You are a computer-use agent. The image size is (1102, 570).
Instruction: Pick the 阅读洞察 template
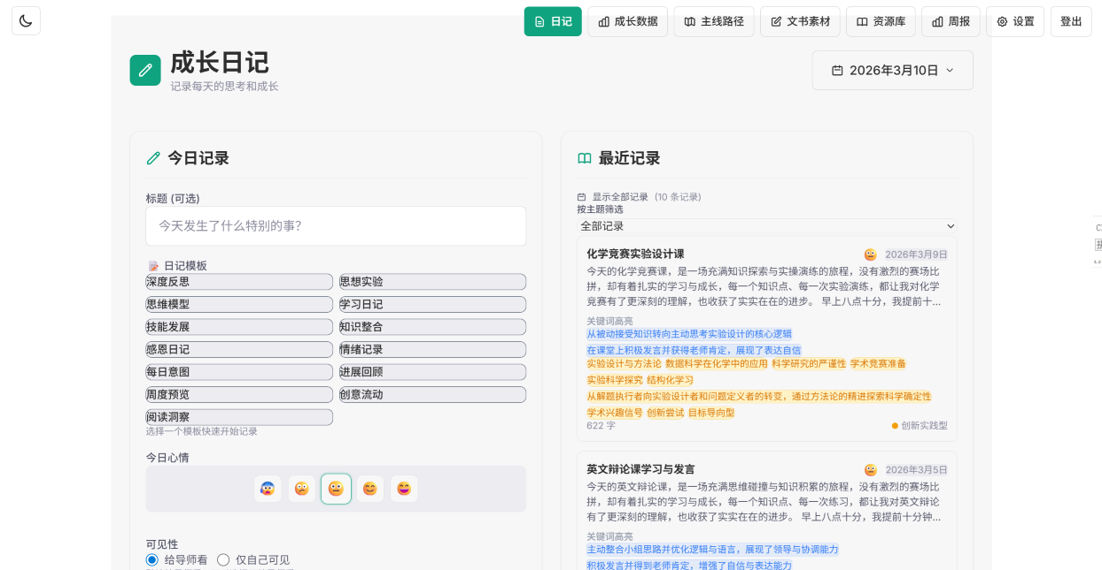point(239,417)
